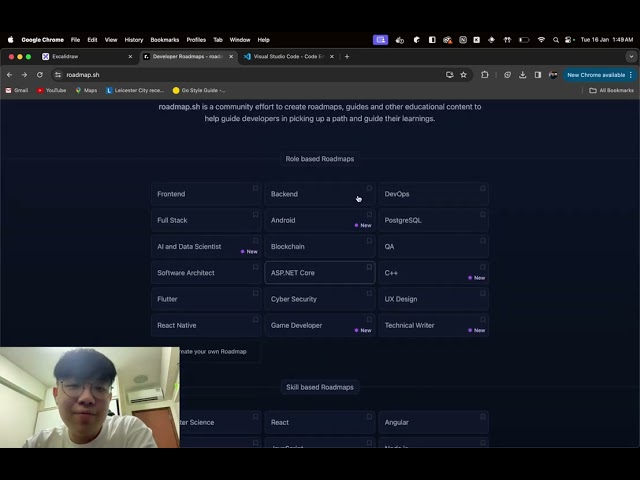
Task: Open the Gmail bookmark
Action: point(17,91)
